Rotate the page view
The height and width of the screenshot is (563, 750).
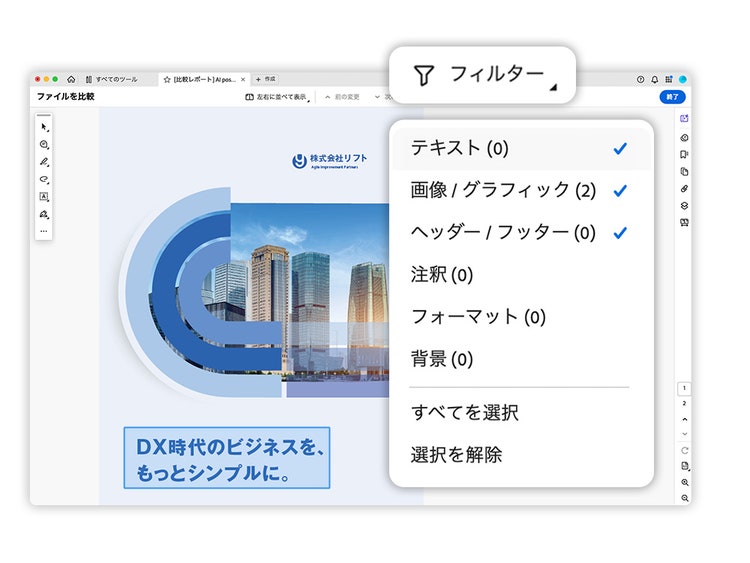click(x=684, y=451)
